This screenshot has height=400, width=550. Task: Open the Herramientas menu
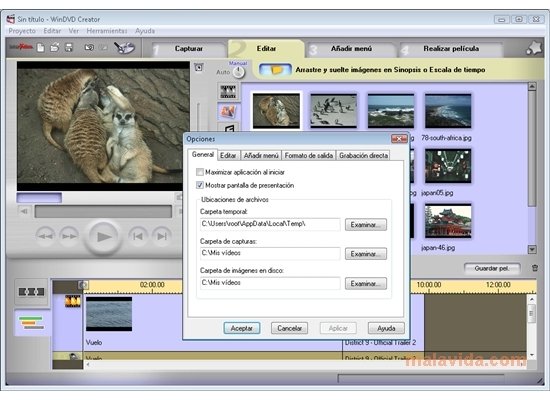click(x=107, y=31)
